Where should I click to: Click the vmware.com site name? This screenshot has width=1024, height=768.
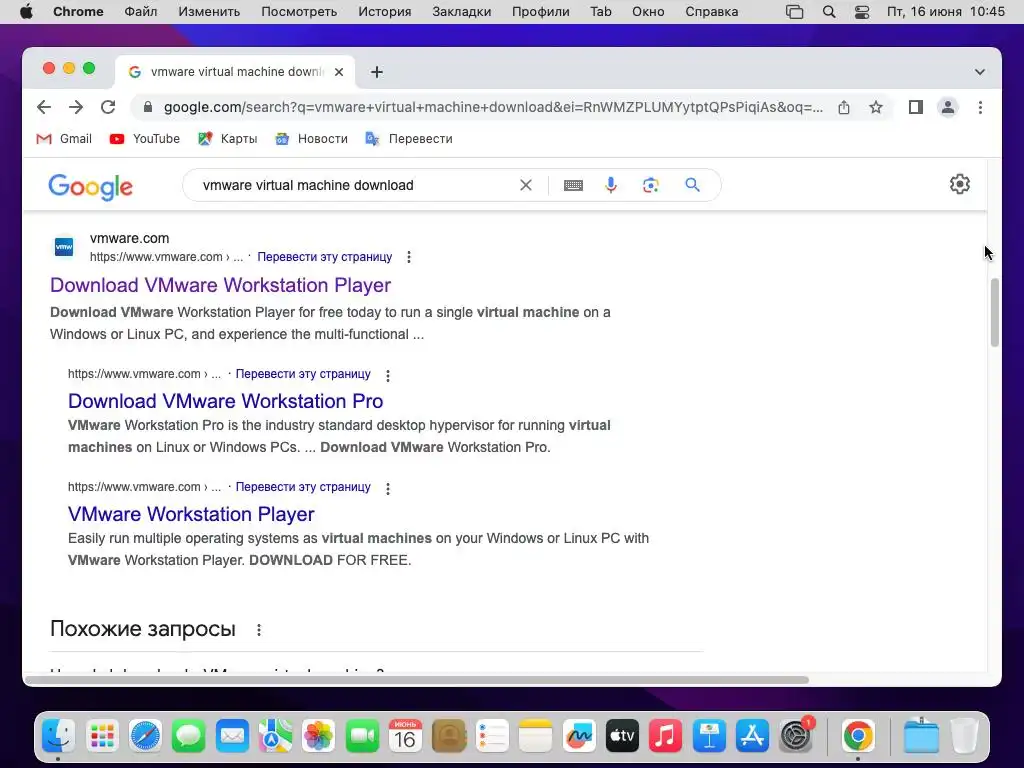click(129, 238)
